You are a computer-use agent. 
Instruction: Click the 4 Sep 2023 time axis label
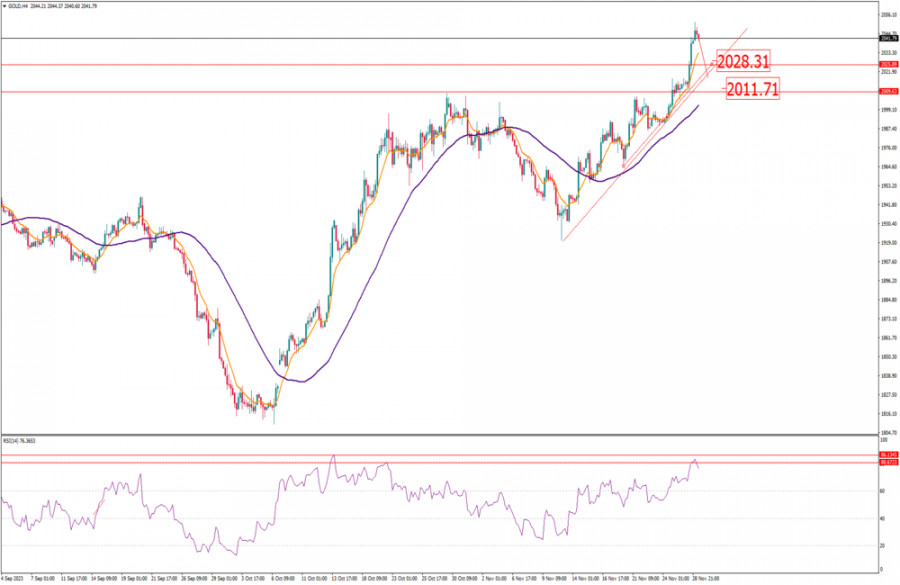point(14,578)
